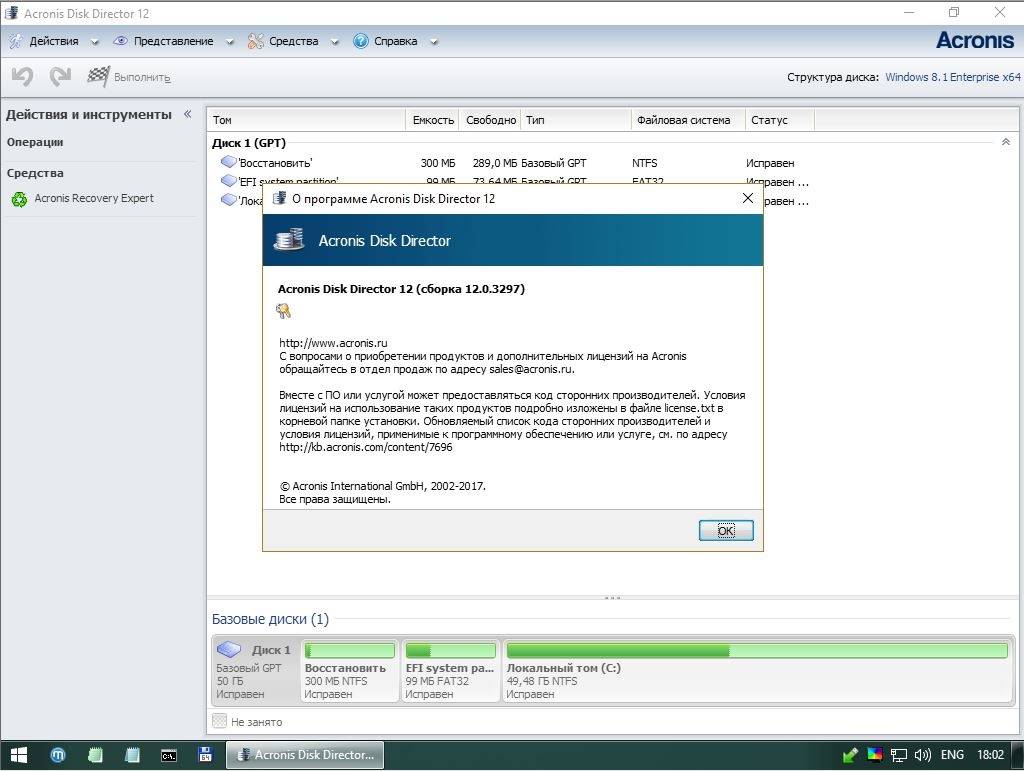This screenshot has height=771, width=1024.
Task: Click OK in the about dialog
Action: tap(726, 531)
